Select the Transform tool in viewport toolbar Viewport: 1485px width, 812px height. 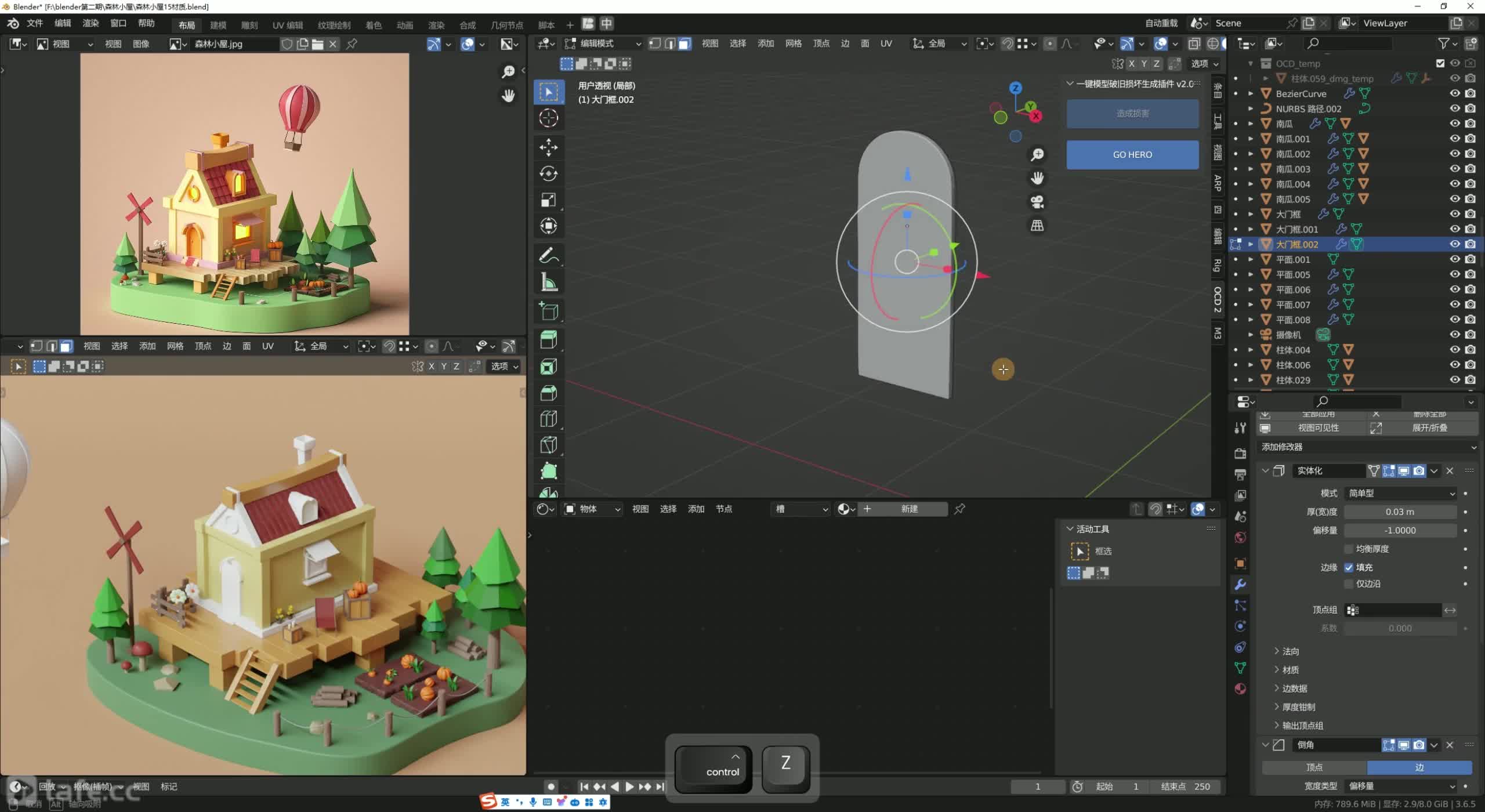[548, 226]
